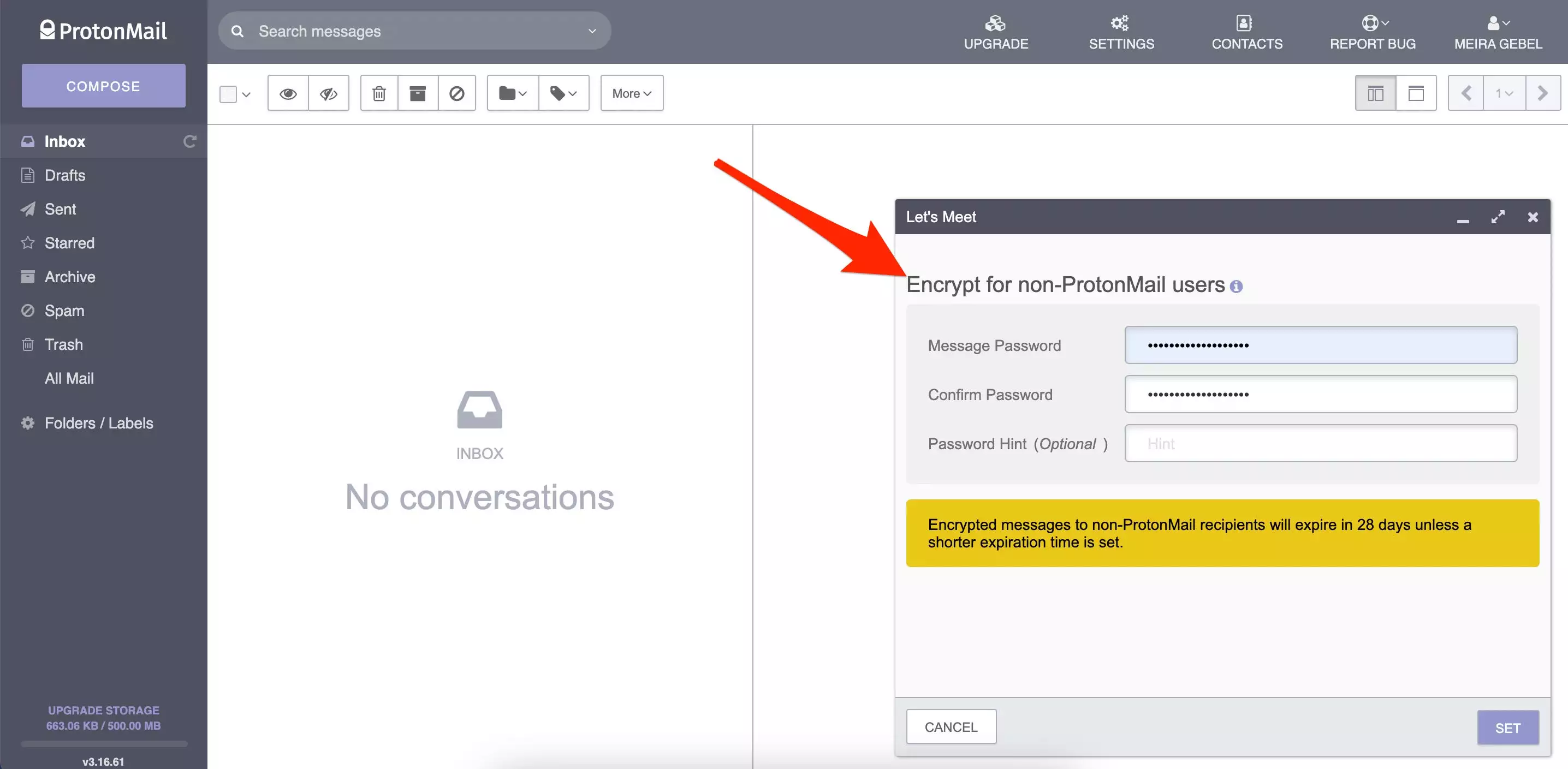
Task: Click the info icon beside Encrypt heading
Action: click(x=1236, y=287)
